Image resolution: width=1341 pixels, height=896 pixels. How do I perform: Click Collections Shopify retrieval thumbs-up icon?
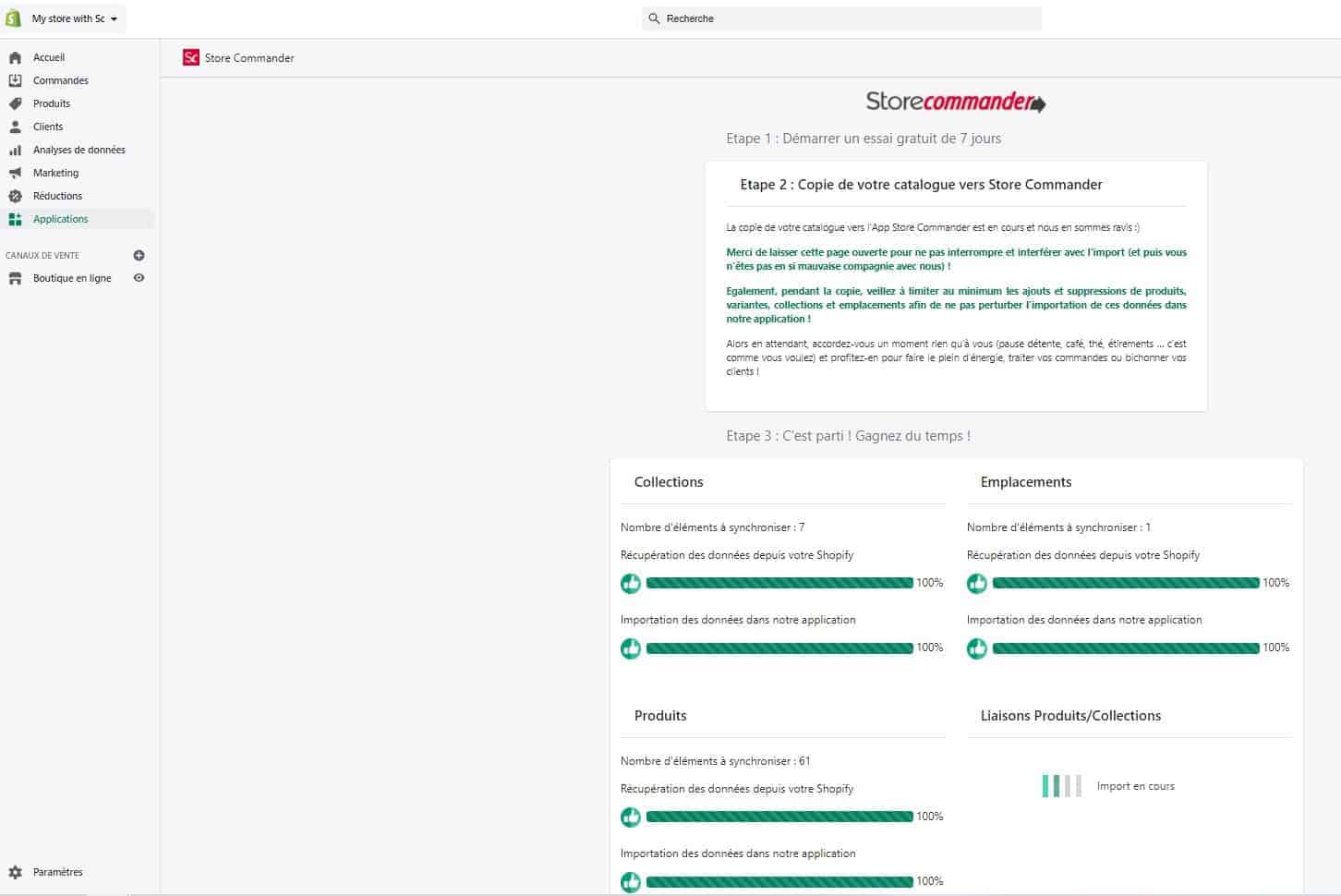[631, 583]
